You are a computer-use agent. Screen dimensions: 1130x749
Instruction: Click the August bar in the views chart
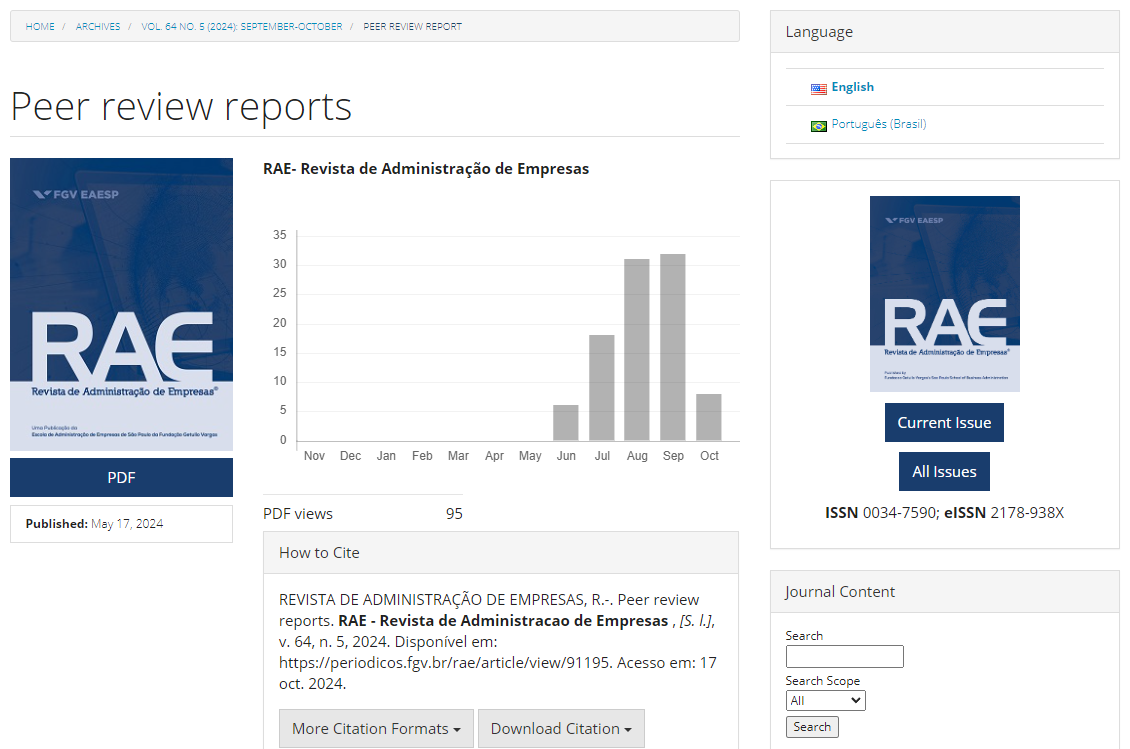(637, 349)
